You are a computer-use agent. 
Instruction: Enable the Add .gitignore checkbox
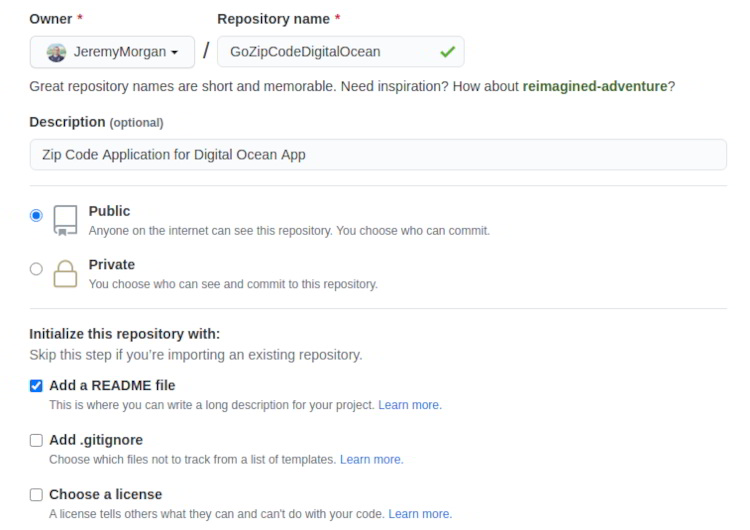[x=36, y=440]
